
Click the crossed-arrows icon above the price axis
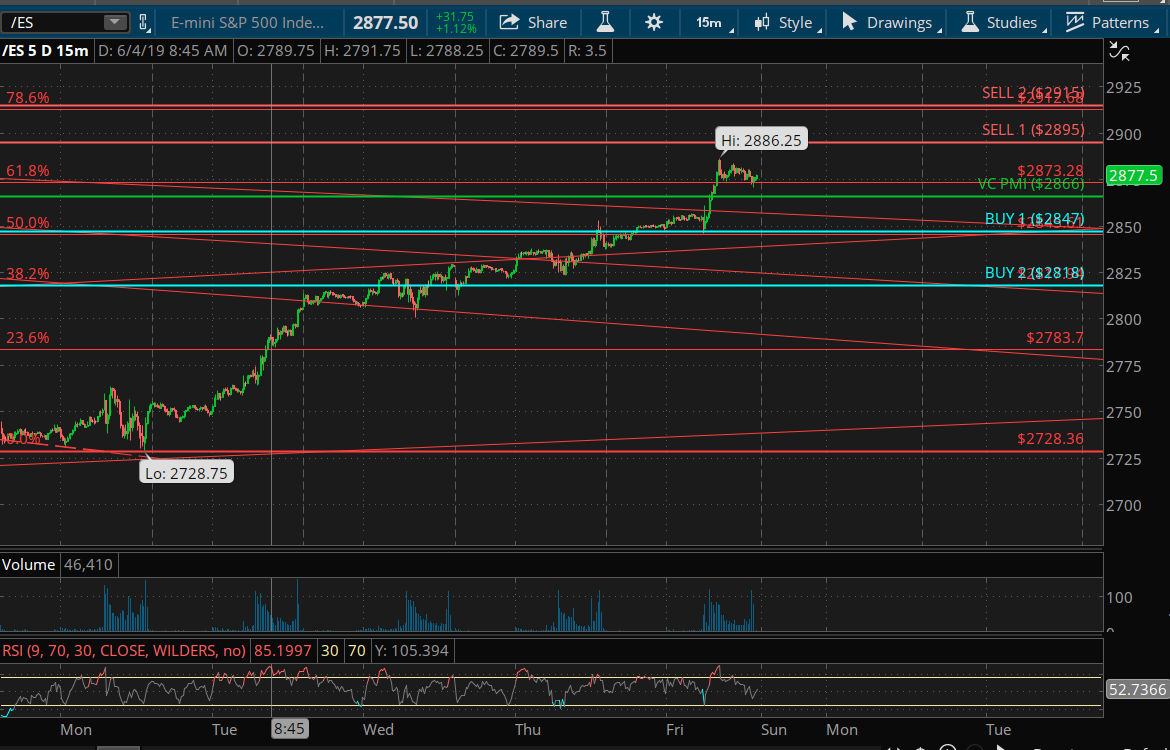(x=1119, y=51)
